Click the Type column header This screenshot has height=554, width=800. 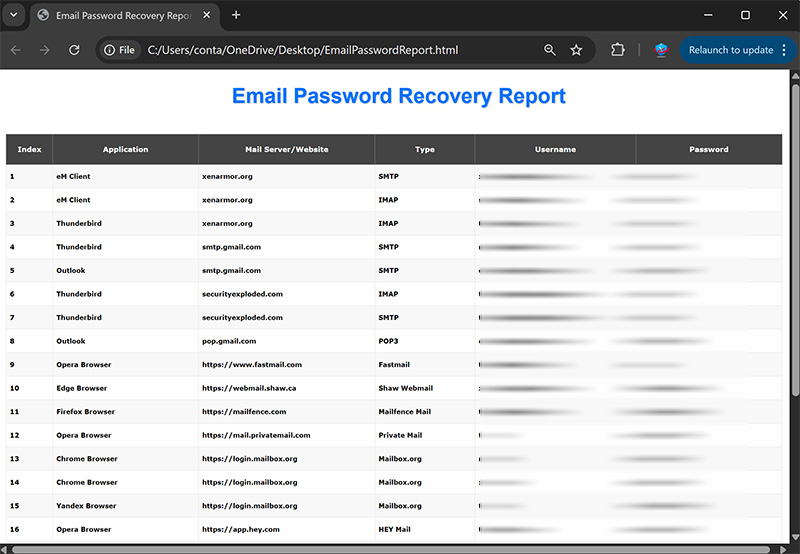pos(425,149)
